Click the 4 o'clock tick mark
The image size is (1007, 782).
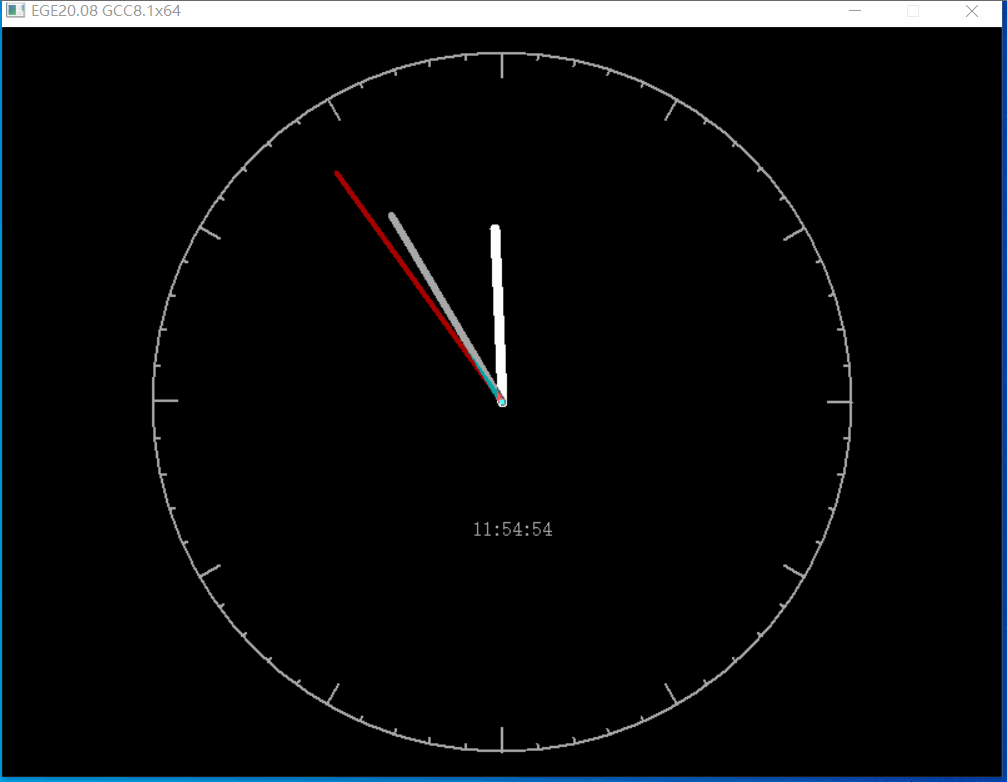pyautogui.click(x=794, y=570)
